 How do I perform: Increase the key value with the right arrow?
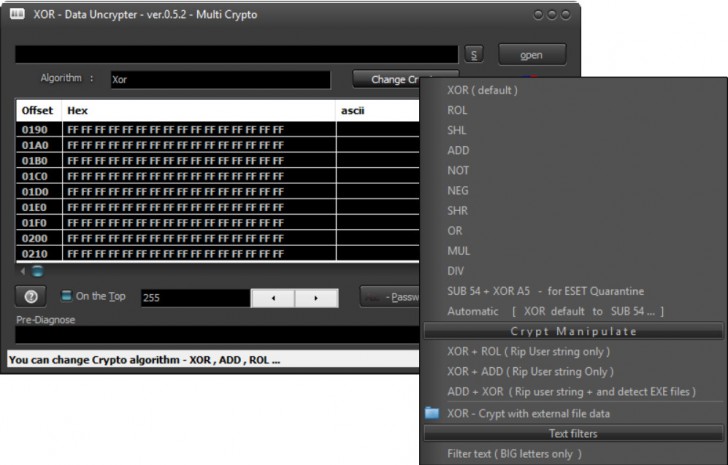coord(316,298)
